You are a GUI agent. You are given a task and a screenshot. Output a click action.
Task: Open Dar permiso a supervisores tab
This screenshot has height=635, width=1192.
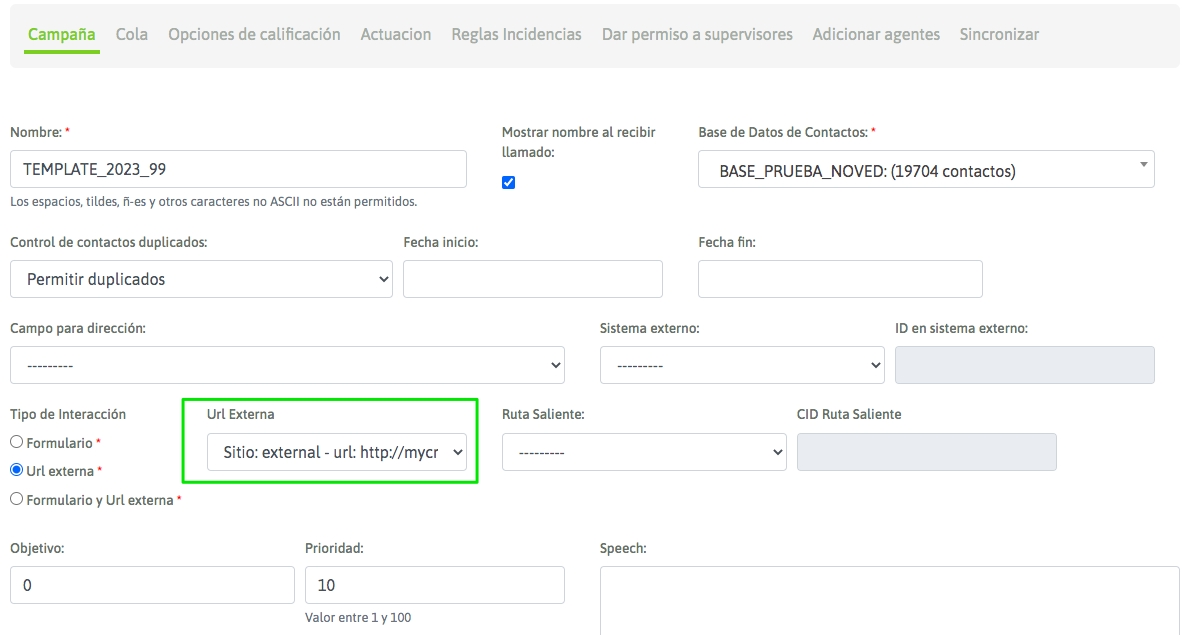pyautogui.click(x=697, y=35)
